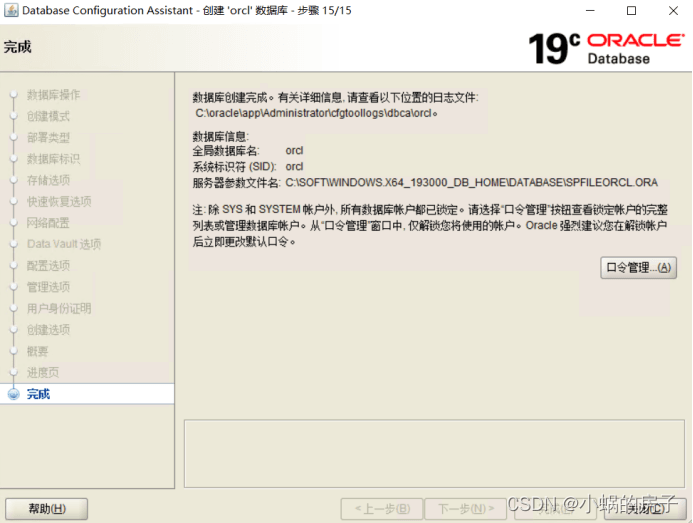
Task: Select the 用户身份证明 step in sidebar
Action: (x=59, y=308)
